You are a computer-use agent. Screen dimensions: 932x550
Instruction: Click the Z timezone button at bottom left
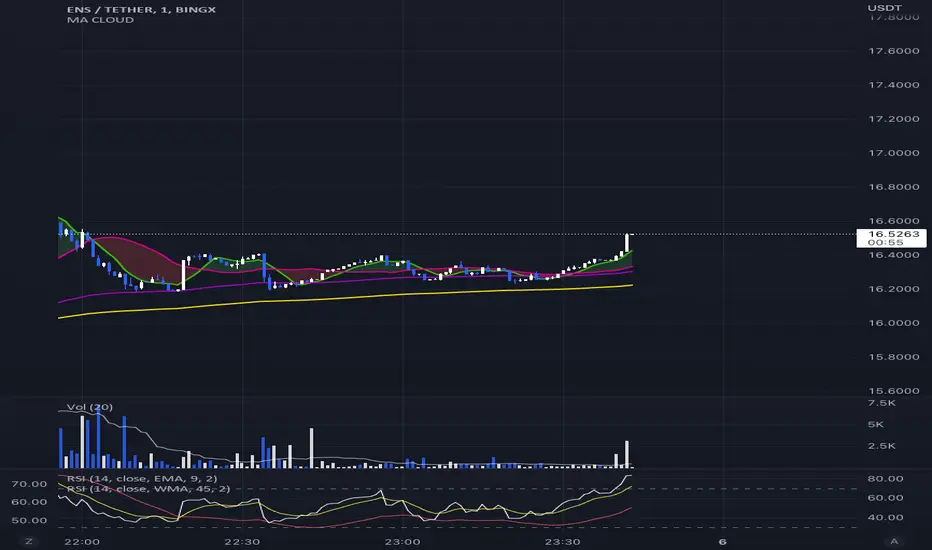[x=29, y=541]
